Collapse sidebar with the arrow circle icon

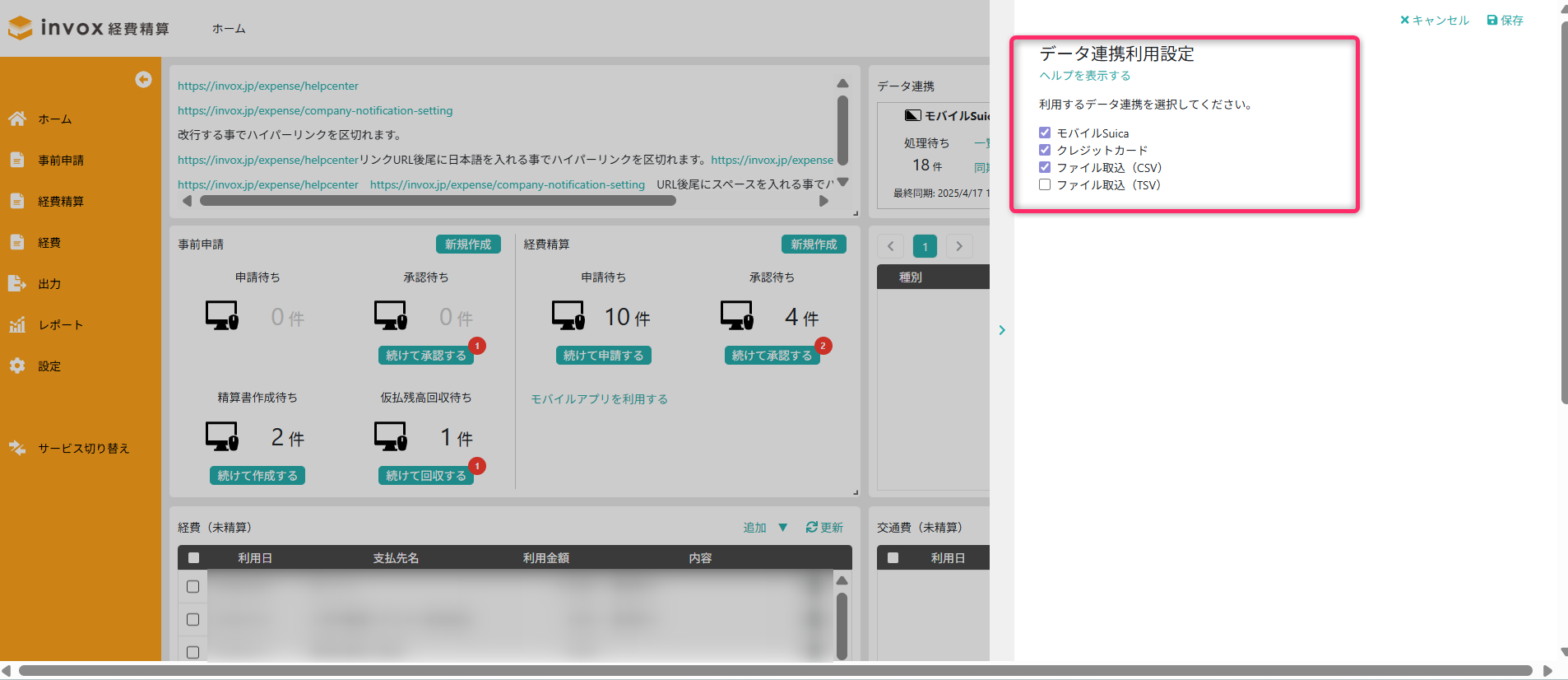143,79
